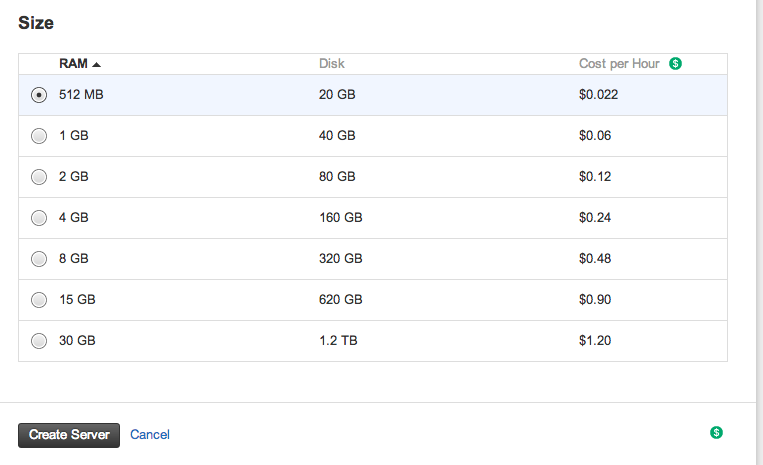Select the 512 MB radio button
Image resolution: width=763 pixels, height=465 pixels.
[39, 94]
